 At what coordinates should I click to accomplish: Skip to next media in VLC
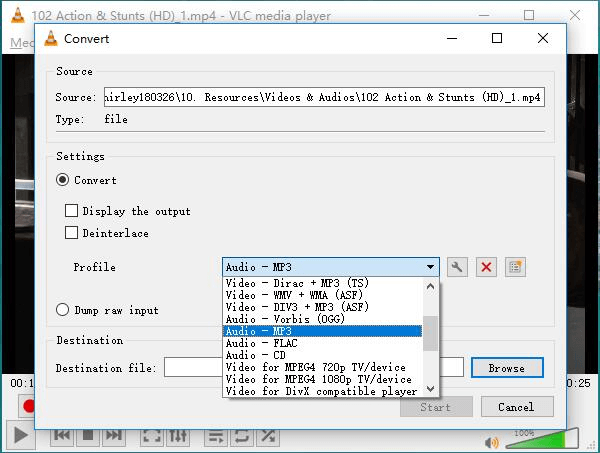(x=114, y=435)
